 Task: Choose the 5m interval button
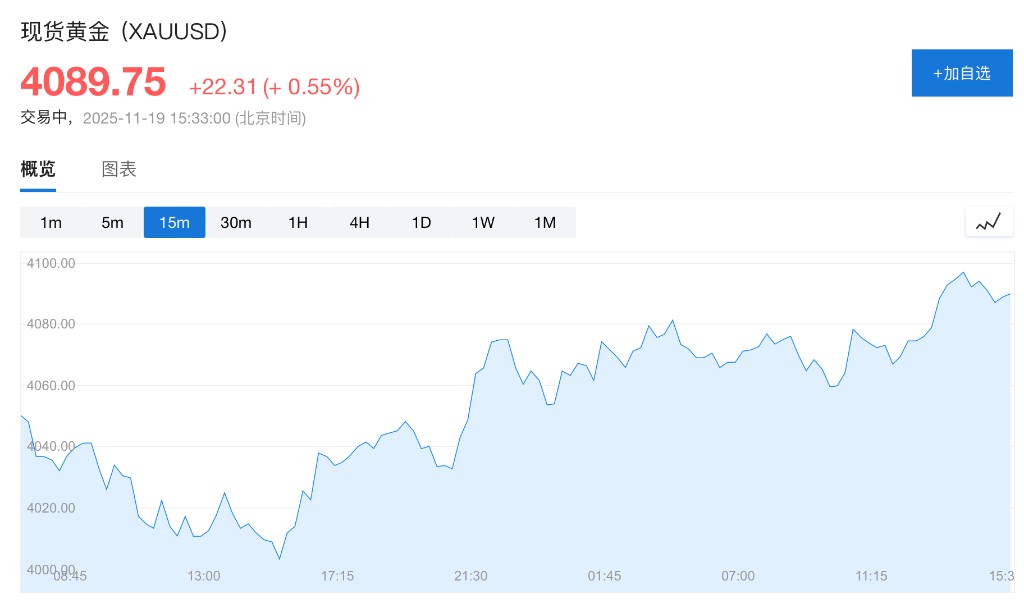(x=112, y=222)
